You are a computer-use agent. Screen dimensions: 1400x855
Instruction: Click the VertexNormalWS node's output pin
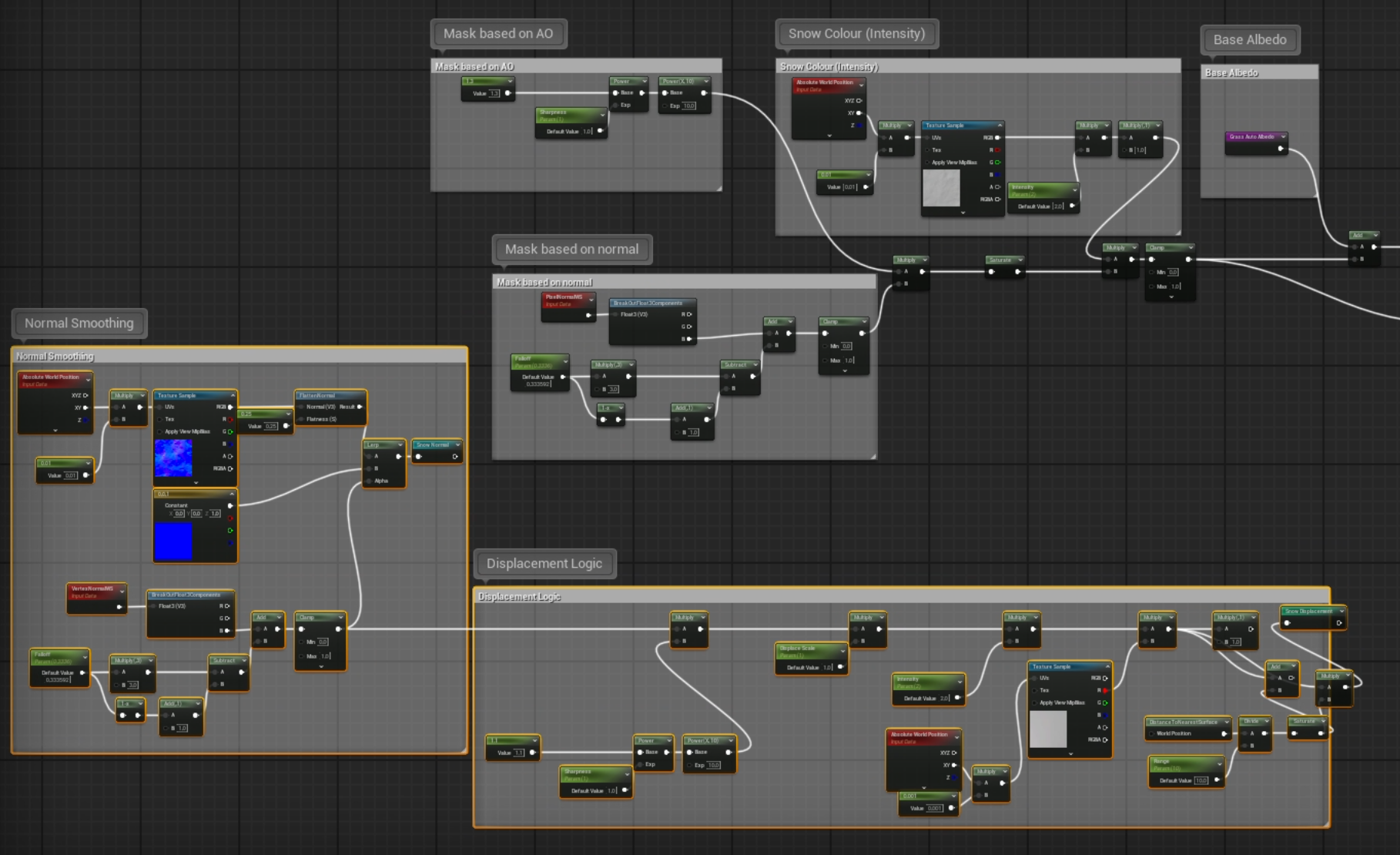[119, 607]
